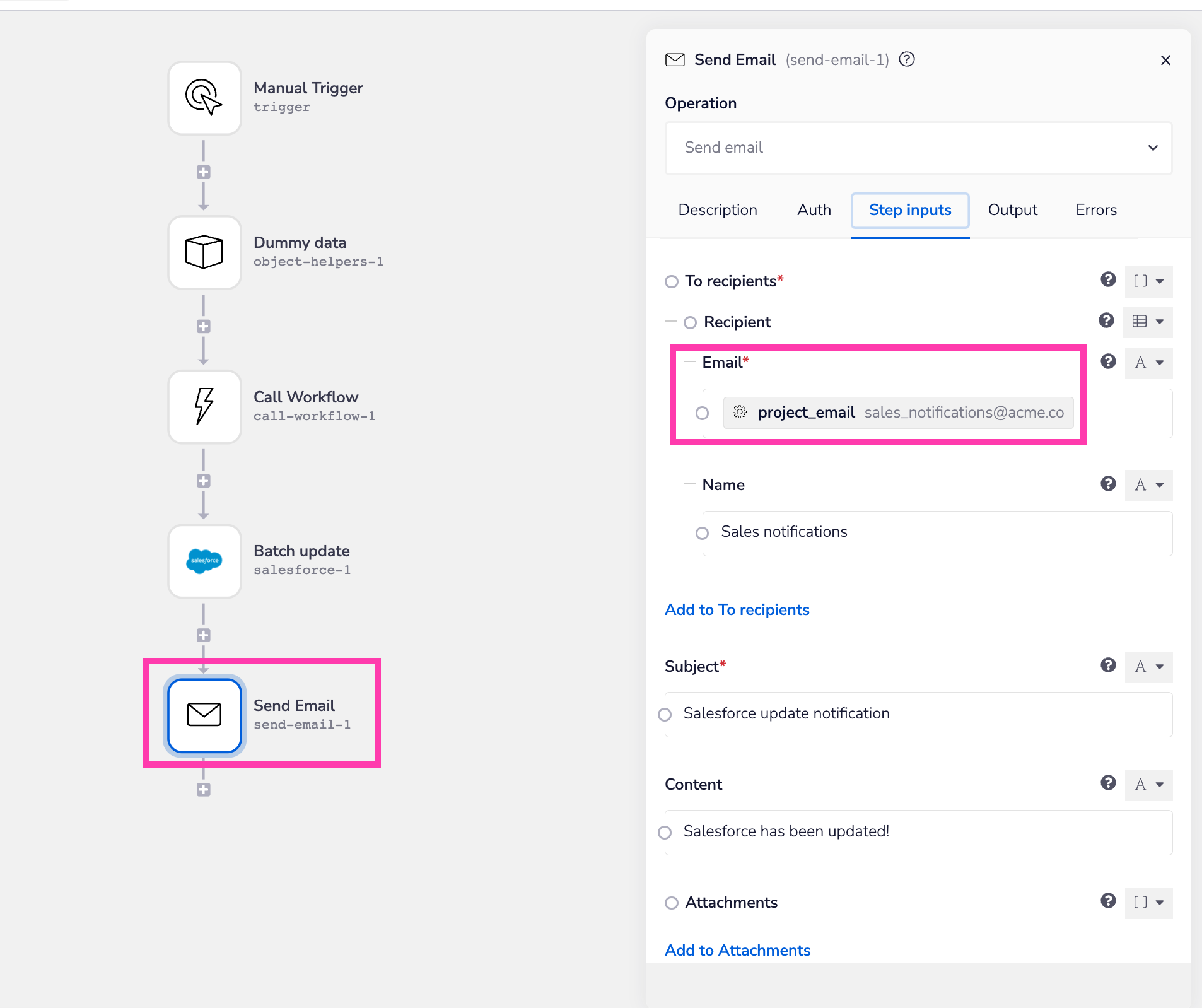This screenshot has width=1202, height=1008.
Task: Select the Manual Trigger step icon
Action: (204, 98)
